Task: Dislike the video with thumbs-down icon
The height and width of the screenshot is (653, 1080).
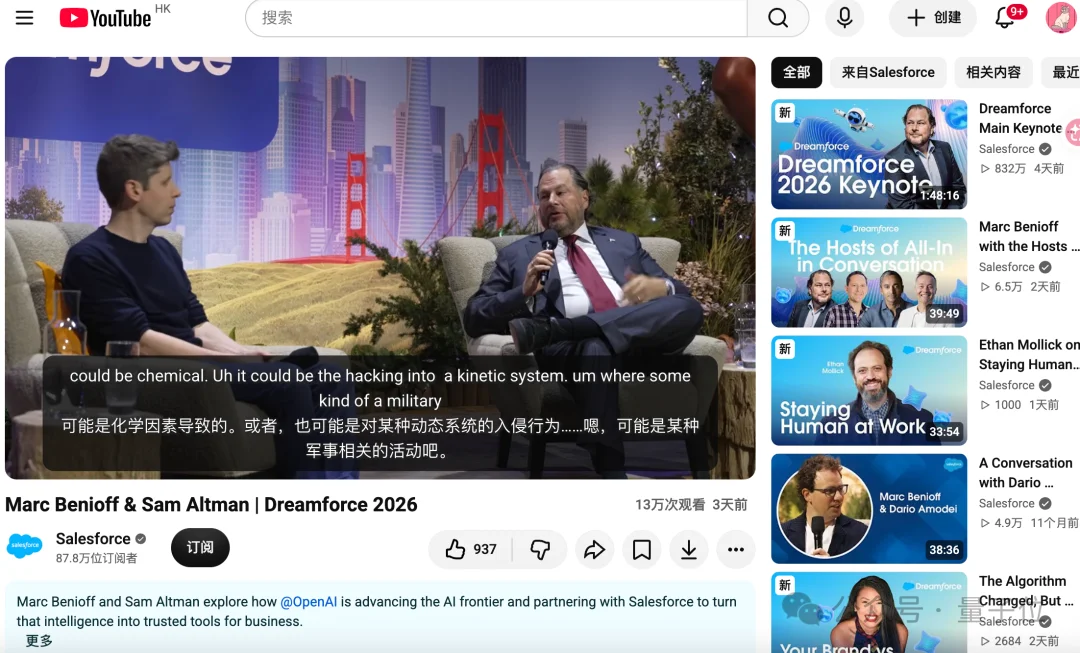Action: [540, 549]
